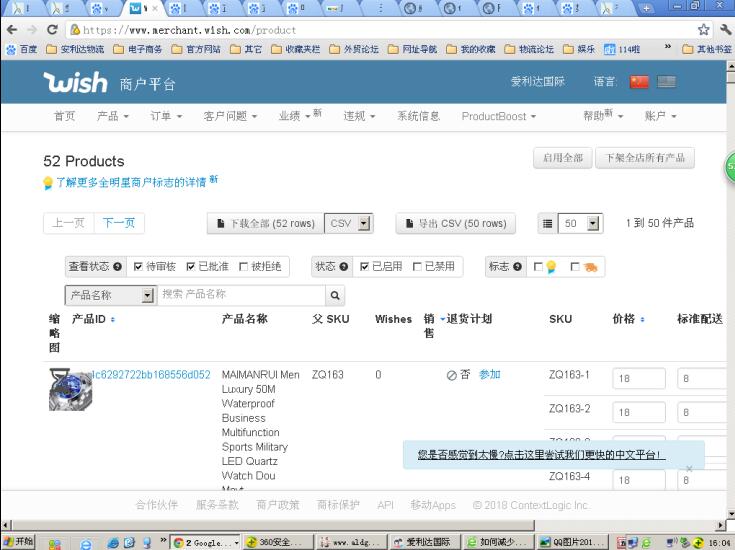Click the MAIMANRUI watch product thumbnail
735x550 pixels.
(70, 390)
